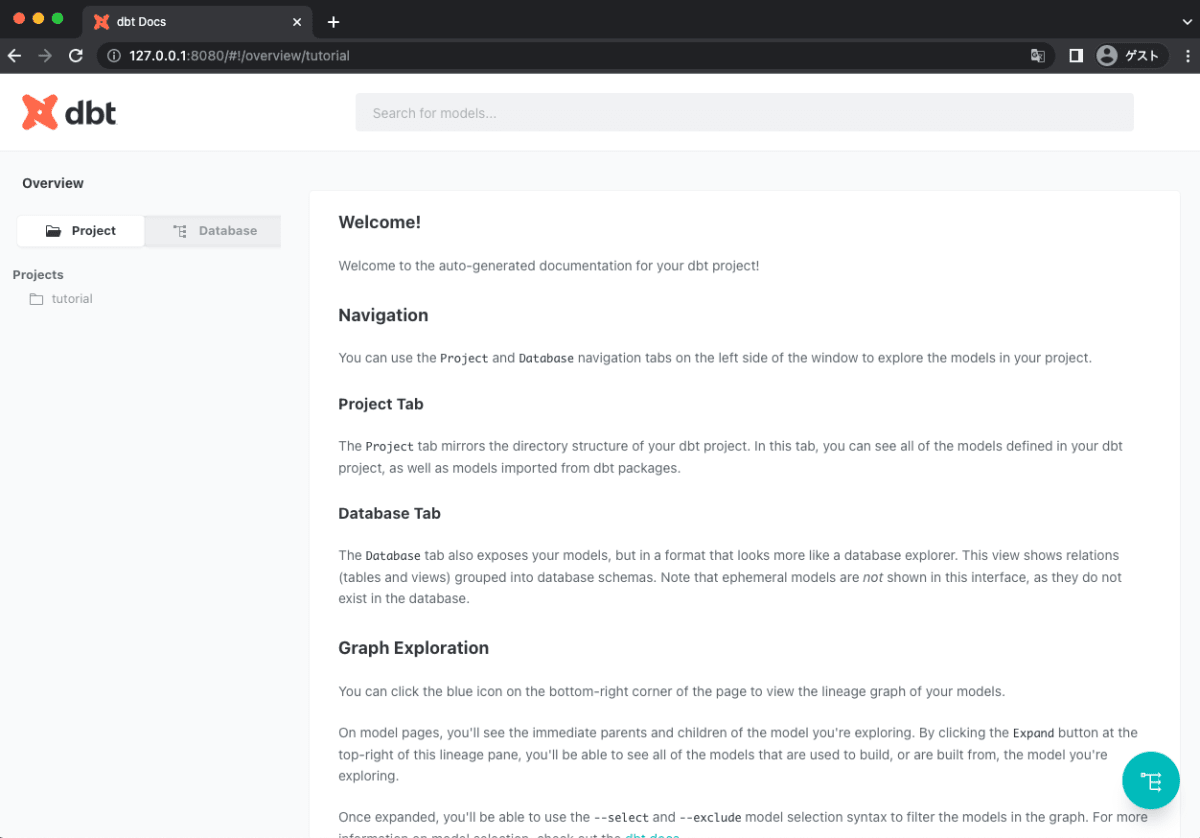
Task: Click the dbt logo in the header
Action: pos(69,113)
